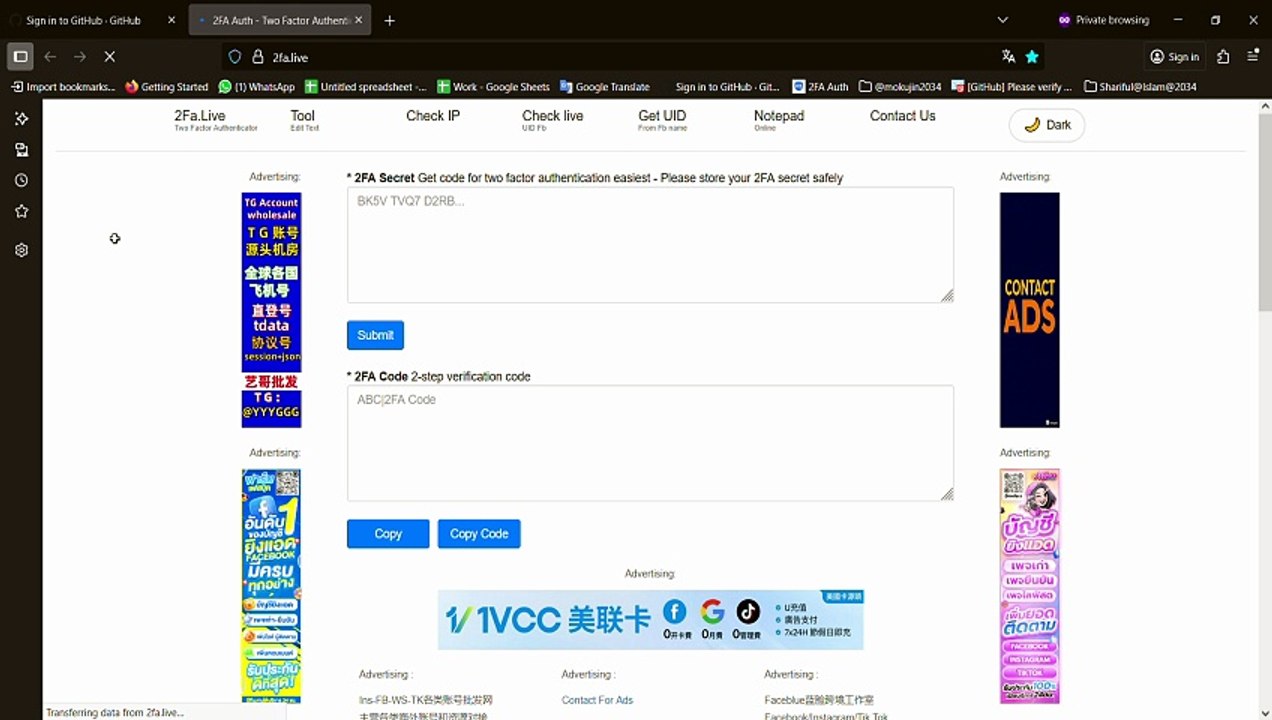Open the TG Account wholesale ad banner
Image resolution: width=1272 pixels, height=720 pixels.
click(271, 310)
